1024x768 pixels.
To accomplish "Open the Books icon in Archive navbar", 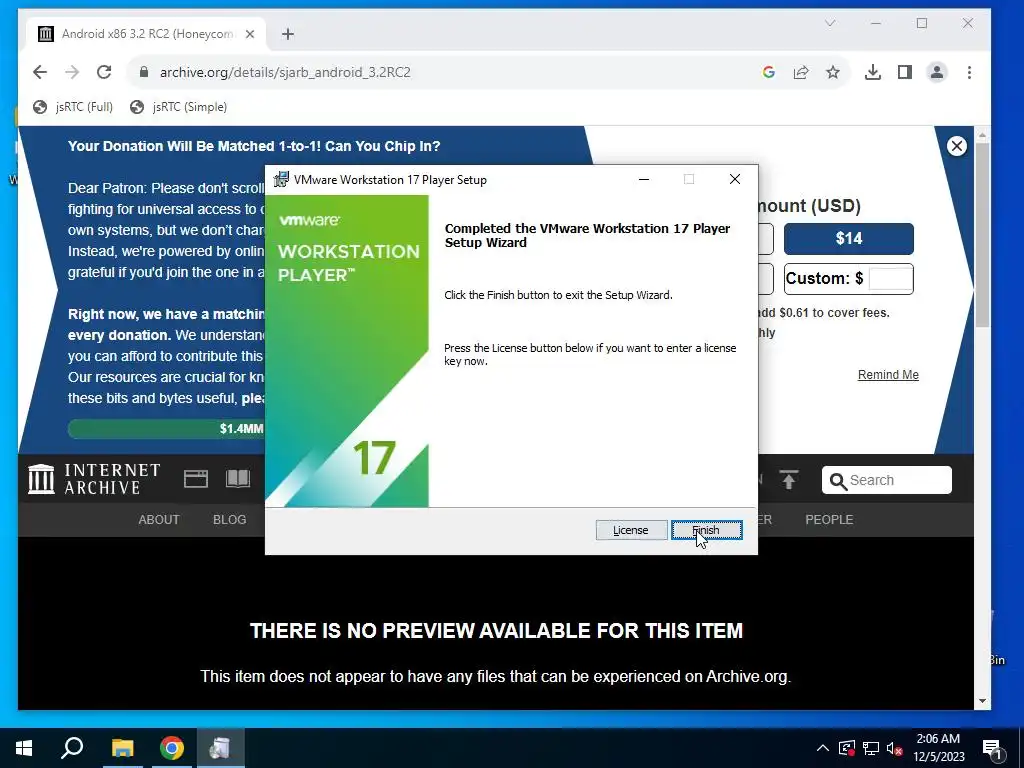I will [x=238, y=479].
